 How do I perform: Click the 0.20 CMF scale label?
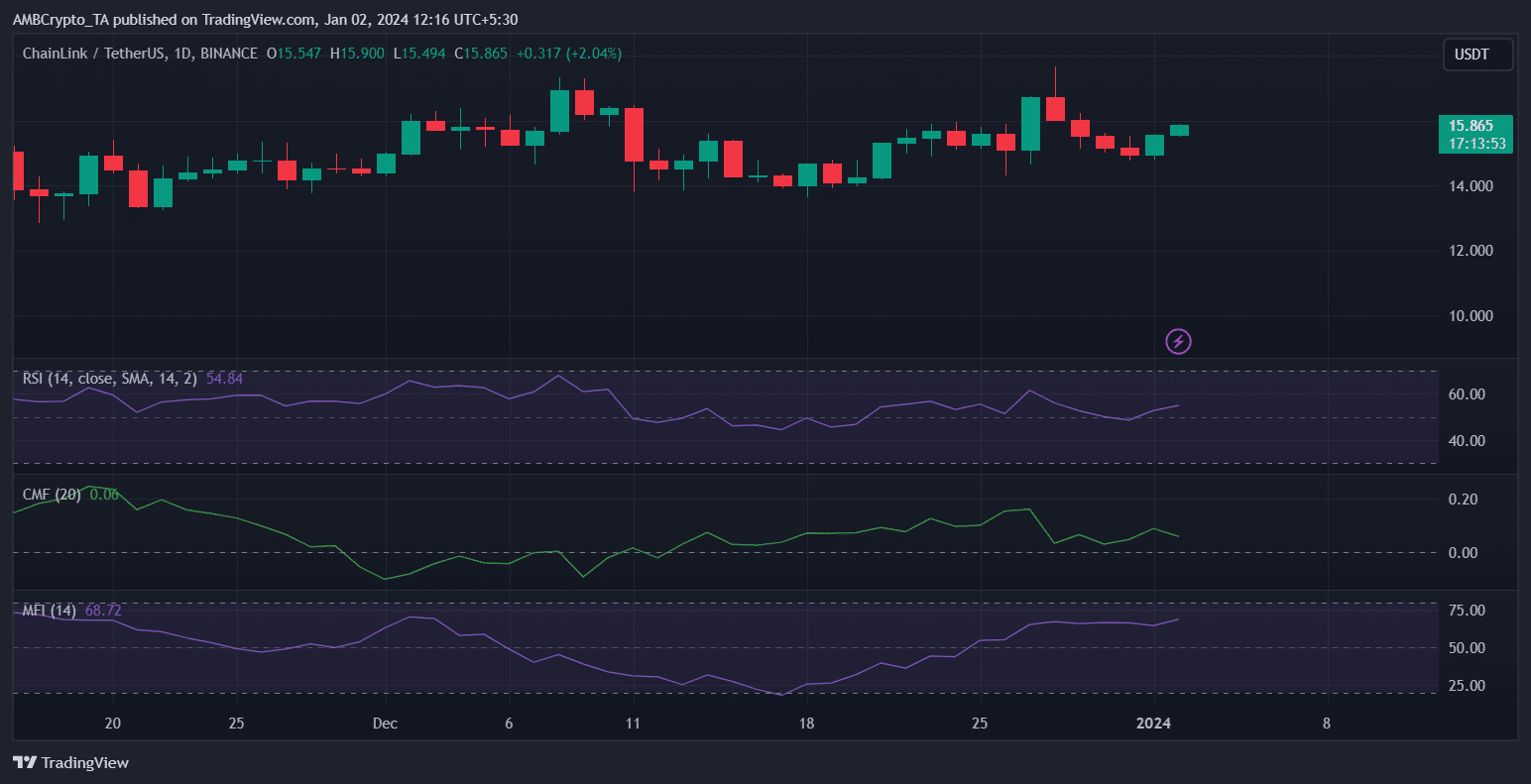[x=1463, y=500]
